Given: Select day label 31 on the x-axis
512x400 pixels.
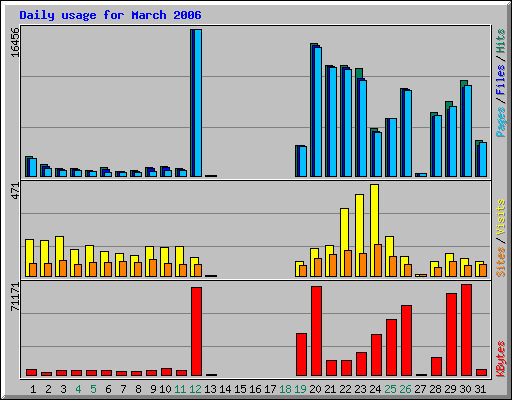Looking at the screenshot, I should [480, 389].
